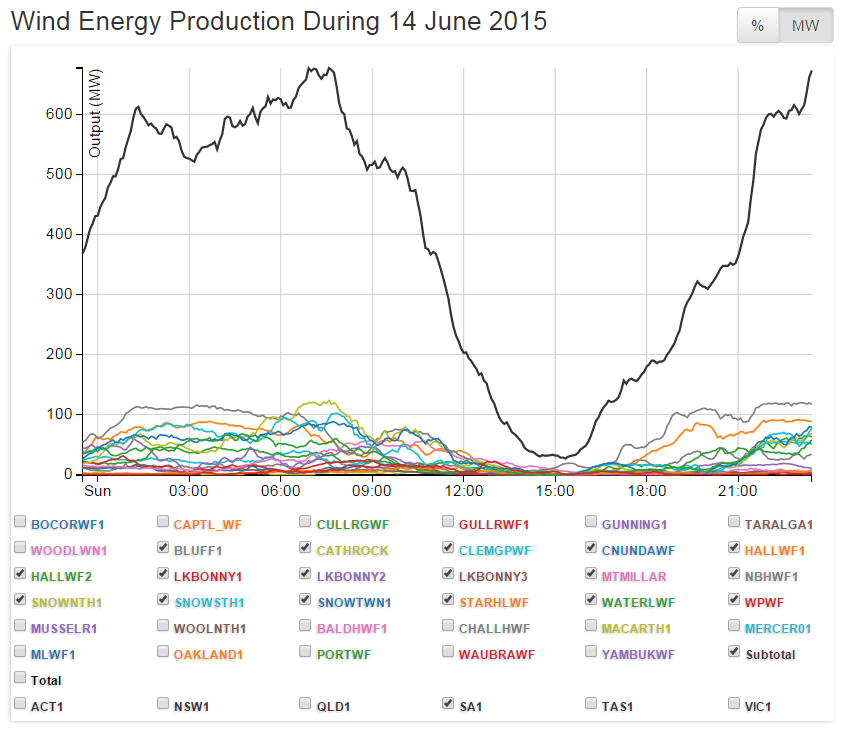Image resolution: width=844 pixels, height=730 pixels.
Task: Select the MW units button
Action: 805,26
